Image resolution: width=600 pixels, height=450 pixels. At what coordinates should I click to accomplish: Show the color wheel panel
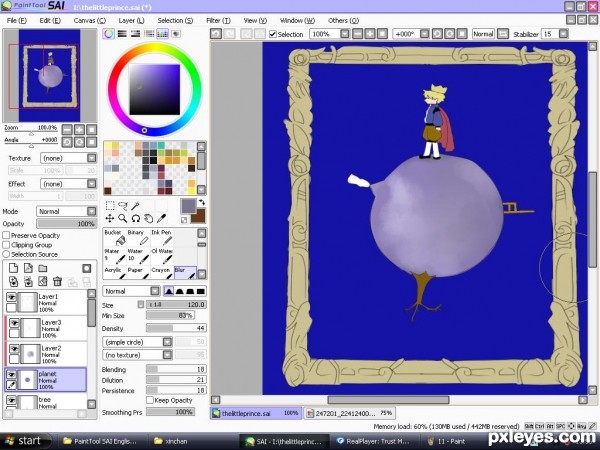(109, 34)
